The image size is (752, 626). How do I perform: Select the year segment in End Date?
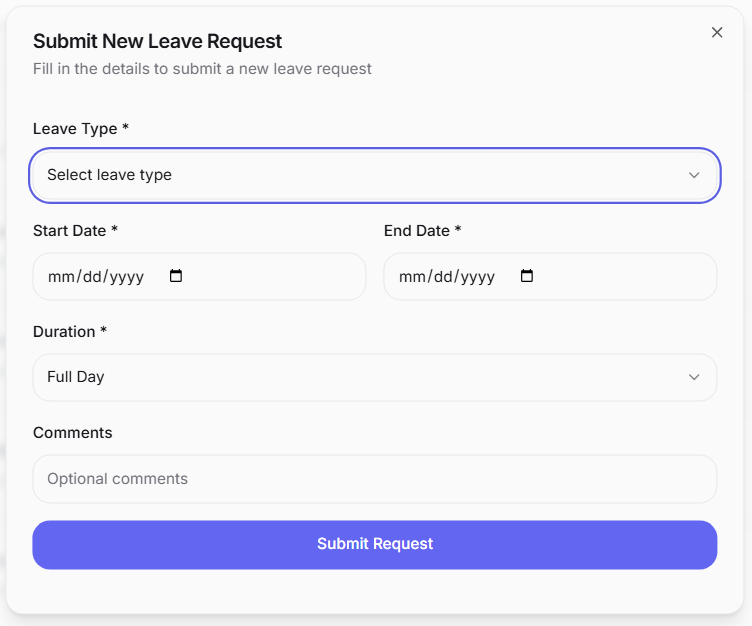[477, 277]
